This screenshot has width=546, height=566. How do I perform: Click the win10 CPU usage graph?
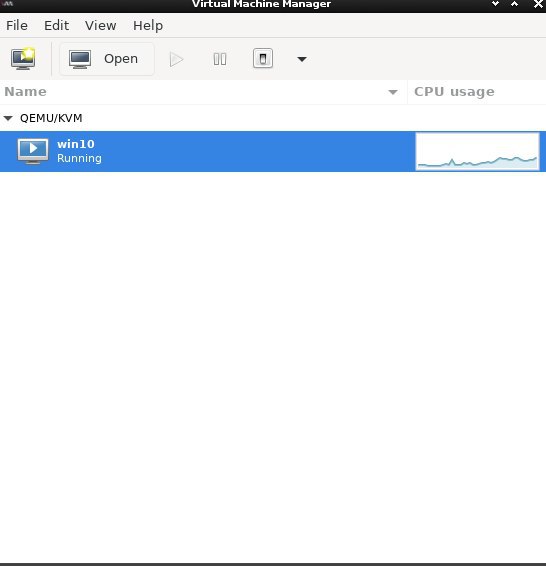coord(477,151)
